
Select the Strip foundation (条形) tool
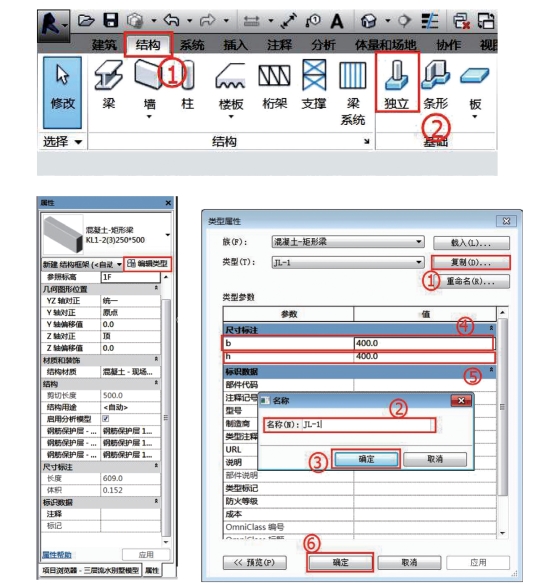pos(435,85)
